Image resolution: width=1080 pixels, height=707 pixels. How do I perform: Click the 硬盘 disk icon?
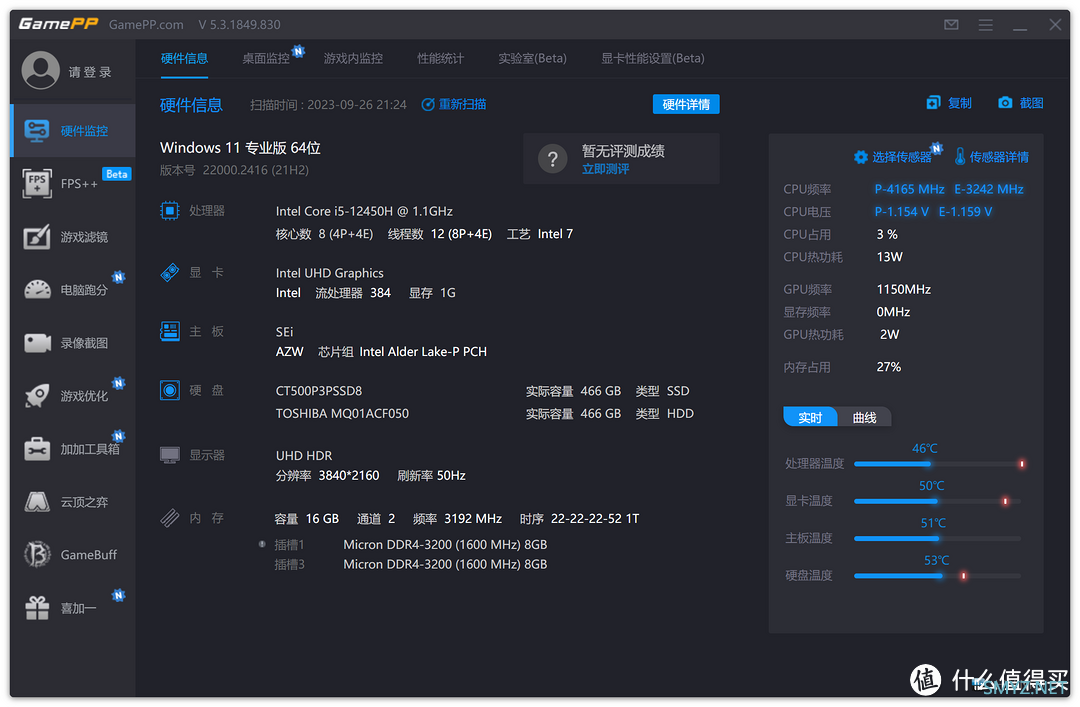coord(169,391)
